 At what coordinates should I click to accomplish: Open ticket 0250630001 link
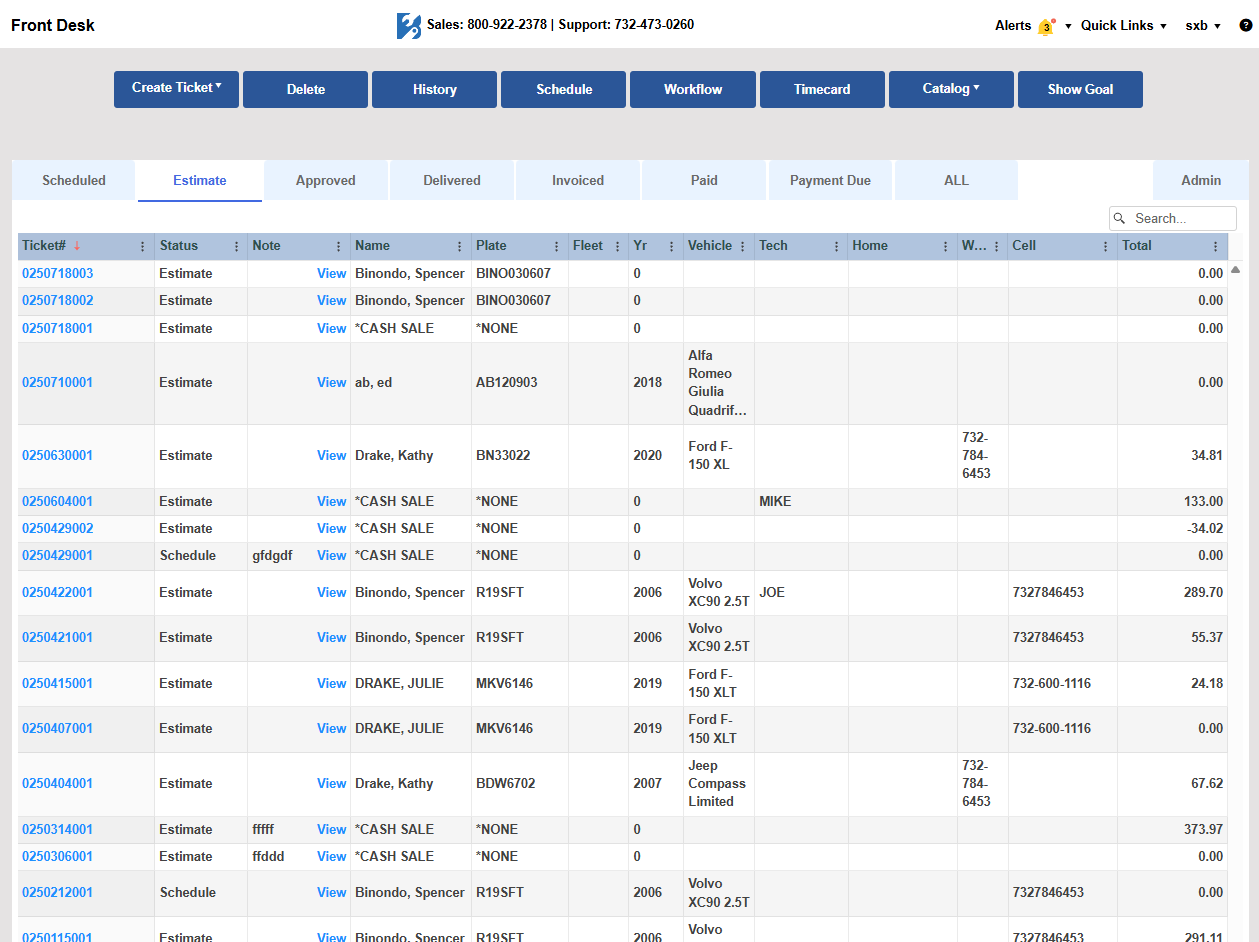[x=57, y=456]
